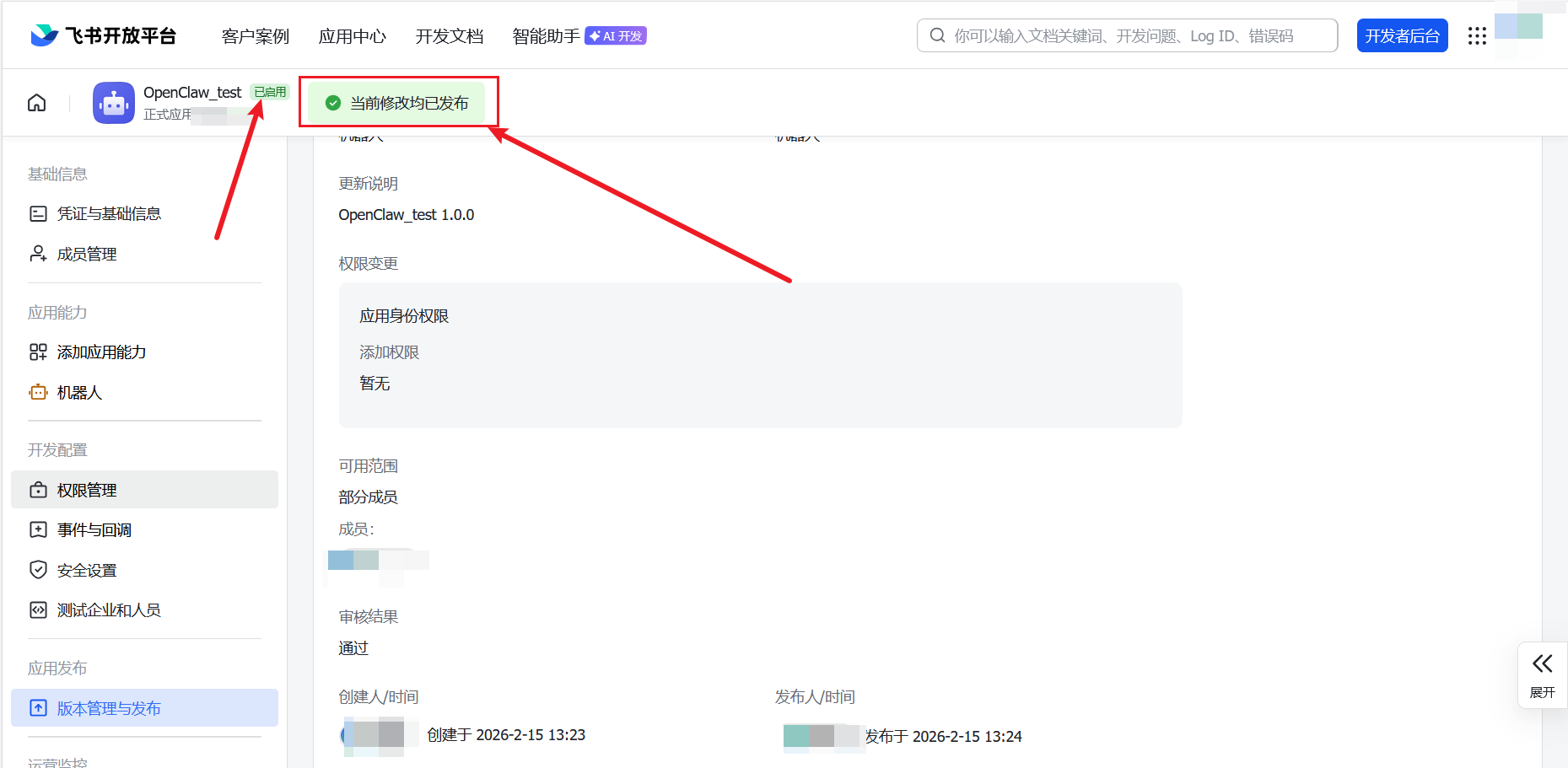Open 权限管理 in 开发配置
This screenshot has height=768, width=1568.
(x=87, y=489)
